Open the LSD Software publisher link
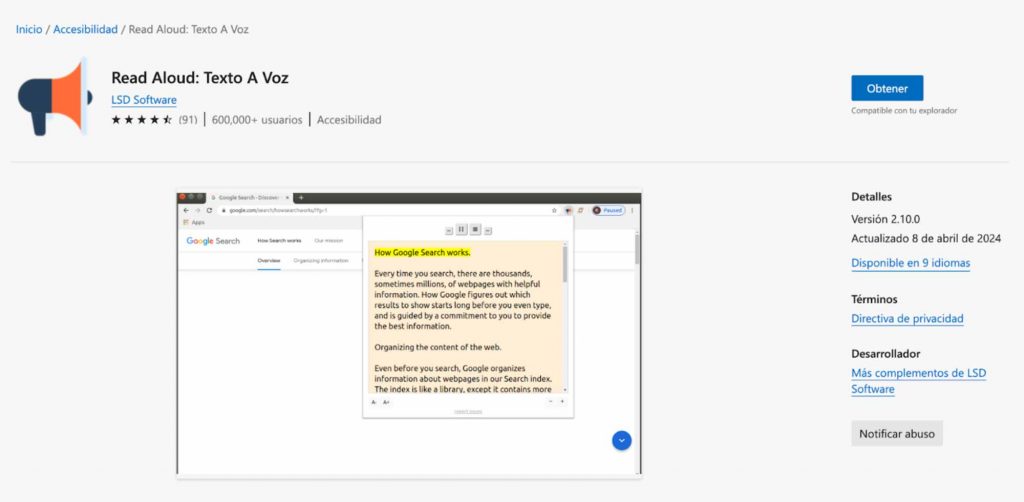1024x502 pixels. click(144, 100)
